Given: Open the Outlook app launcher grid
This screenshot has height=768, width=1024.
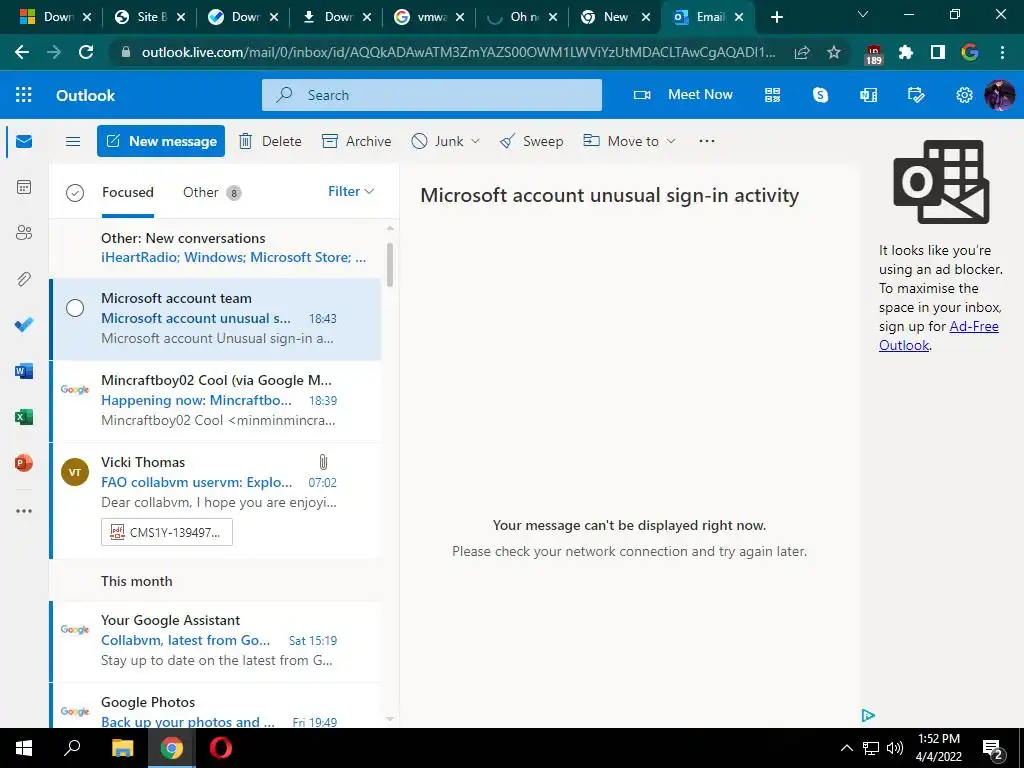Looking at the screenshot, I should pos(24,95).
